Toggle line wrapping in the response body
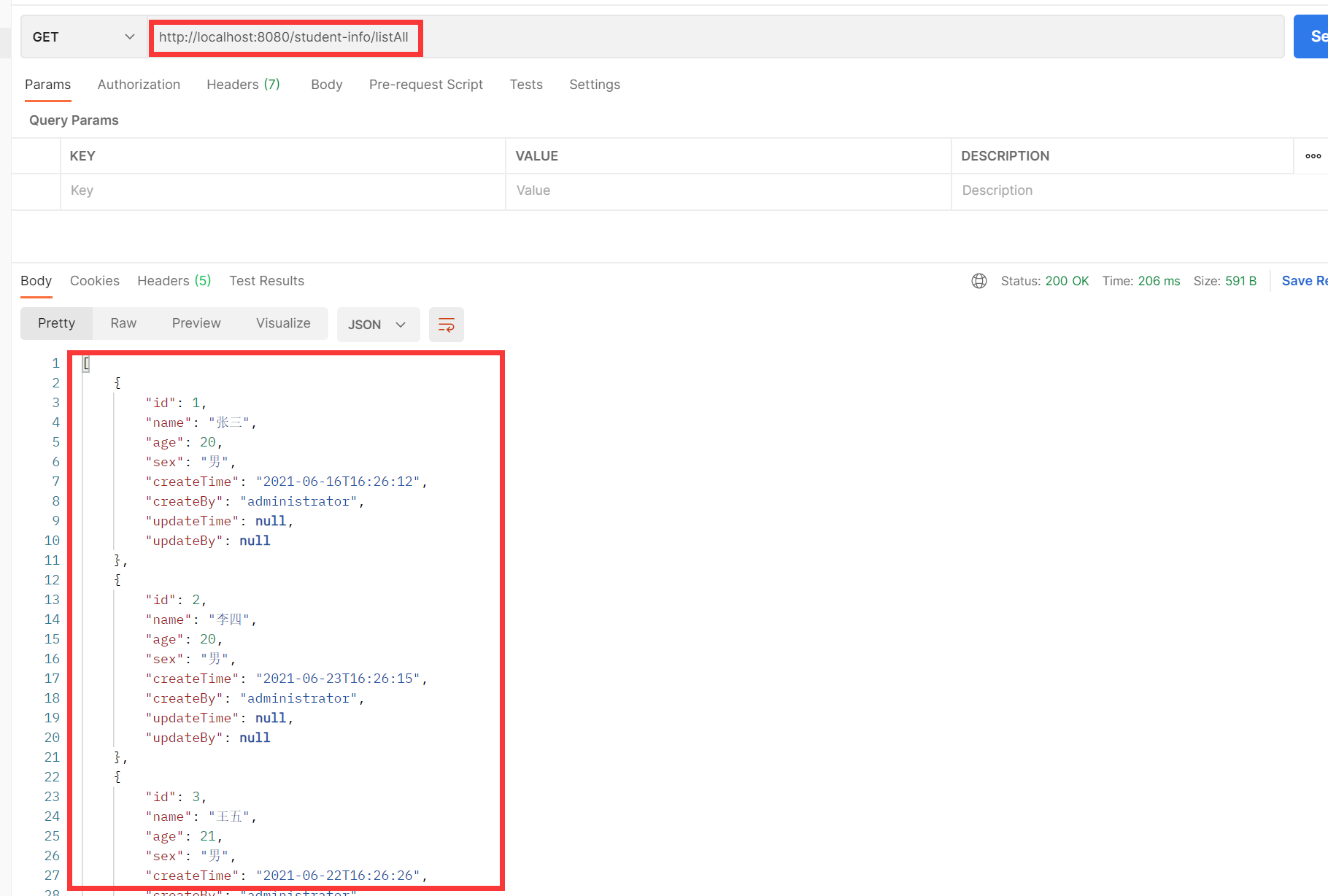The height and width of the screenshot is (896, 1328). click(446, 324)
